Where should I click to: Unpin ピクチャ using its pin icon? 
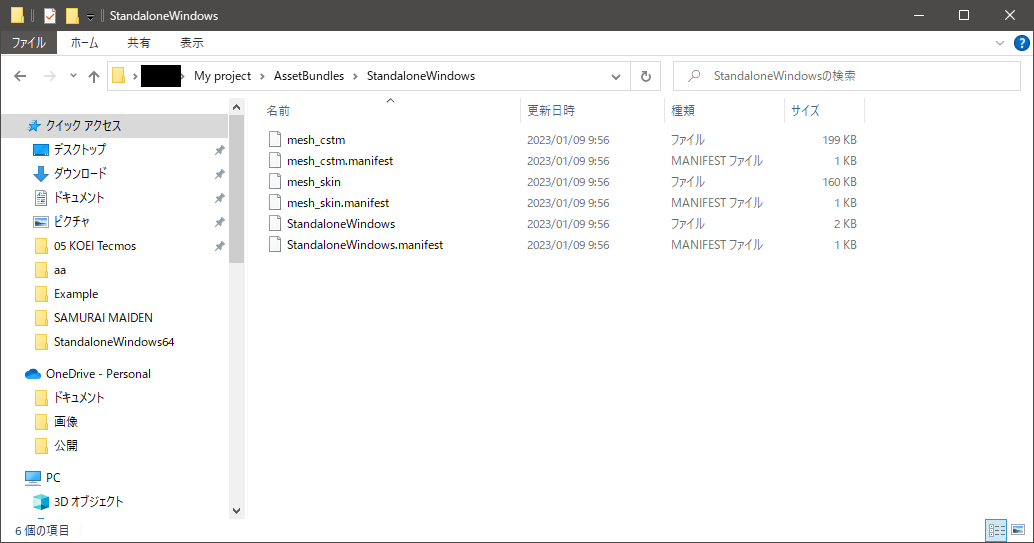(x=220, y=222)
